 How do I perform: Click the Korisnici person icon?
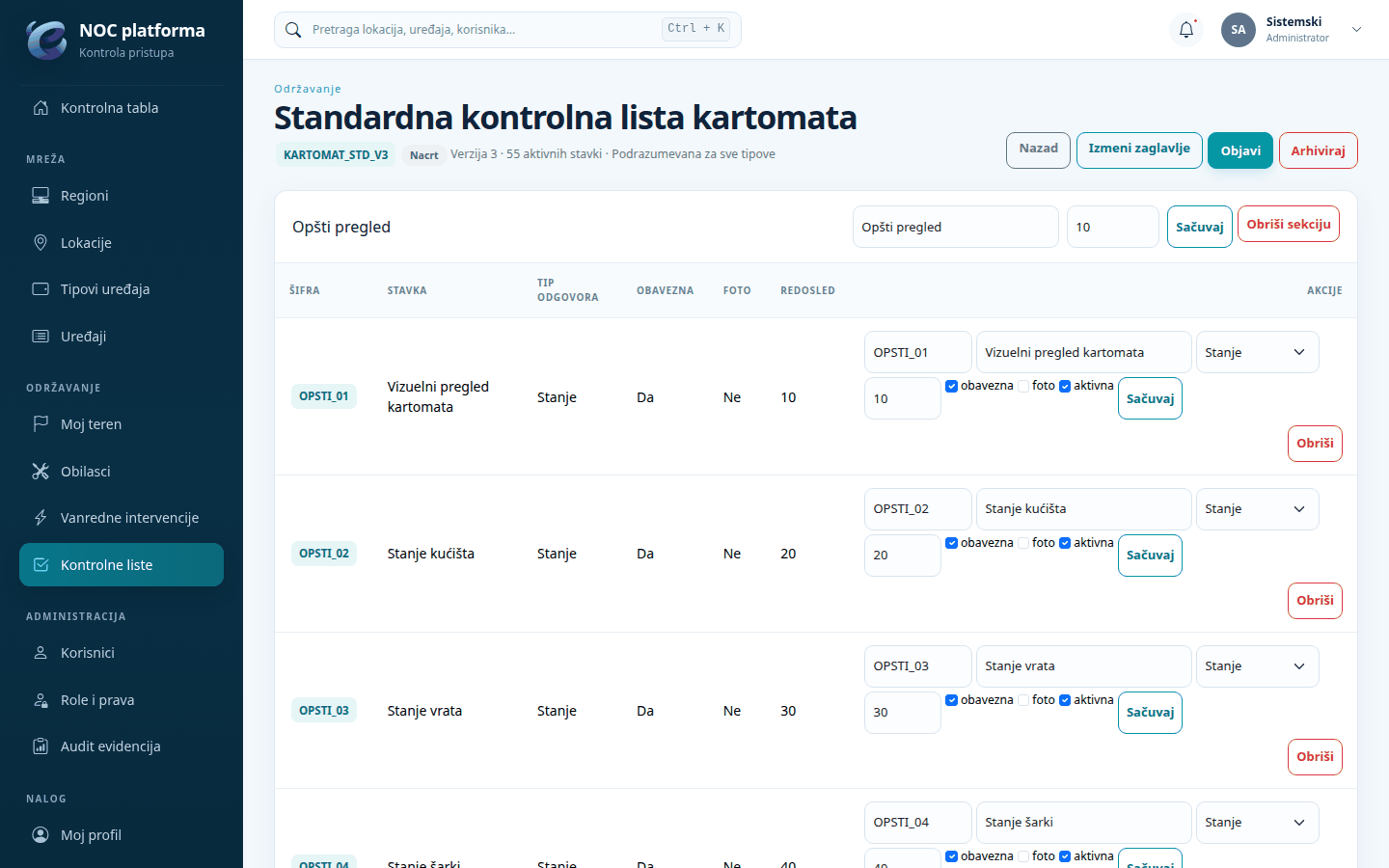coord(41,653)
